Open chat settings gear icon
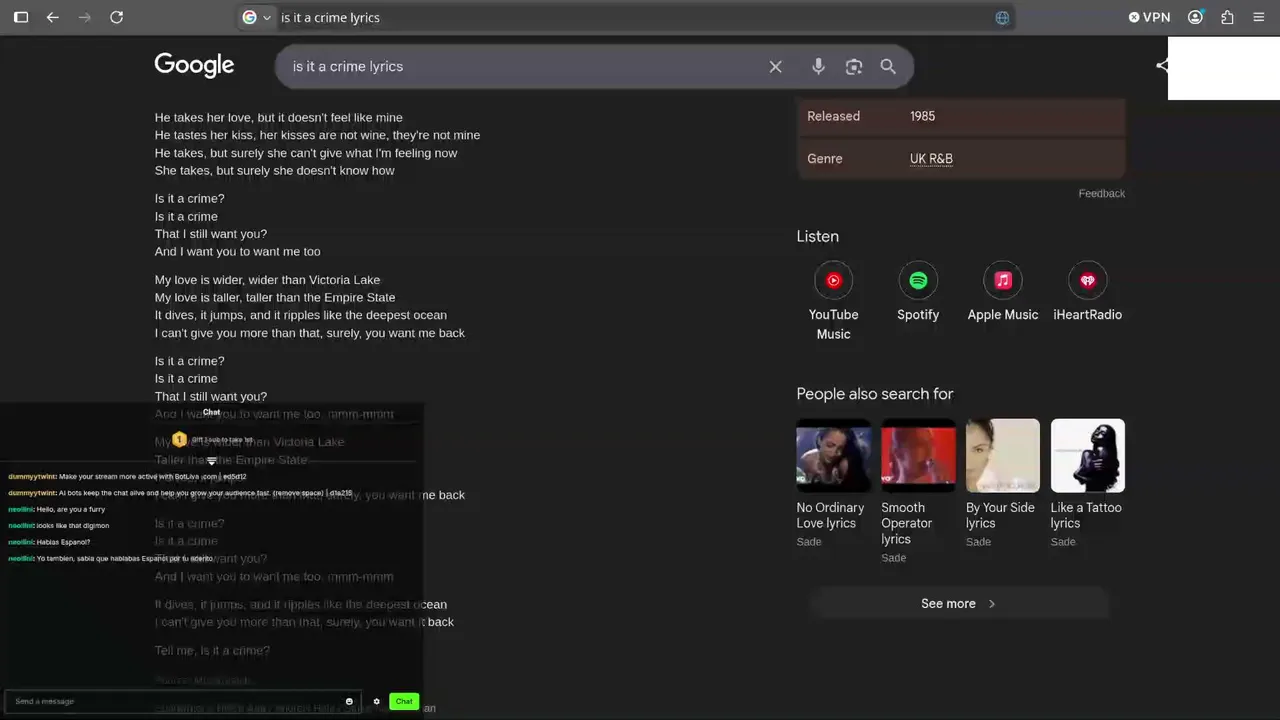The height and width of the screenshot is (720, 1280). tap(376, 701)
